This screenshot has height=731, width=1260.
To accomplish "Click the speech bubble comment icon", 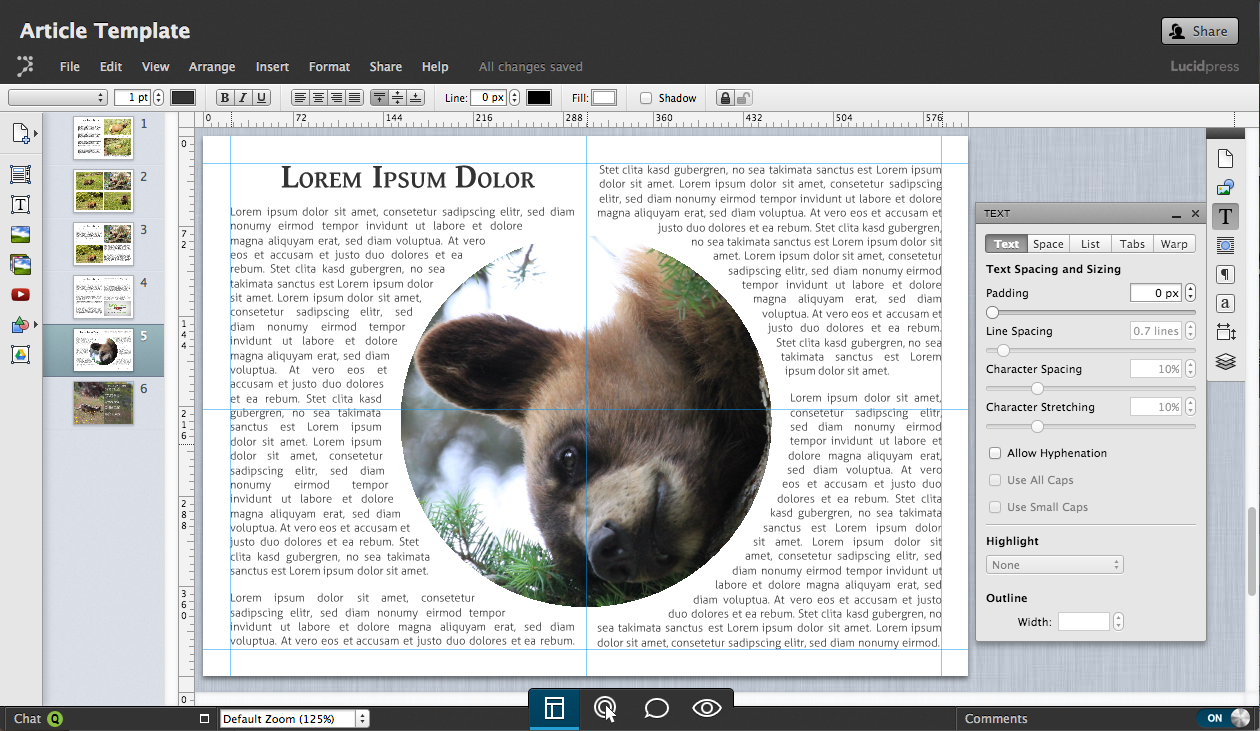I will [656, 709].
